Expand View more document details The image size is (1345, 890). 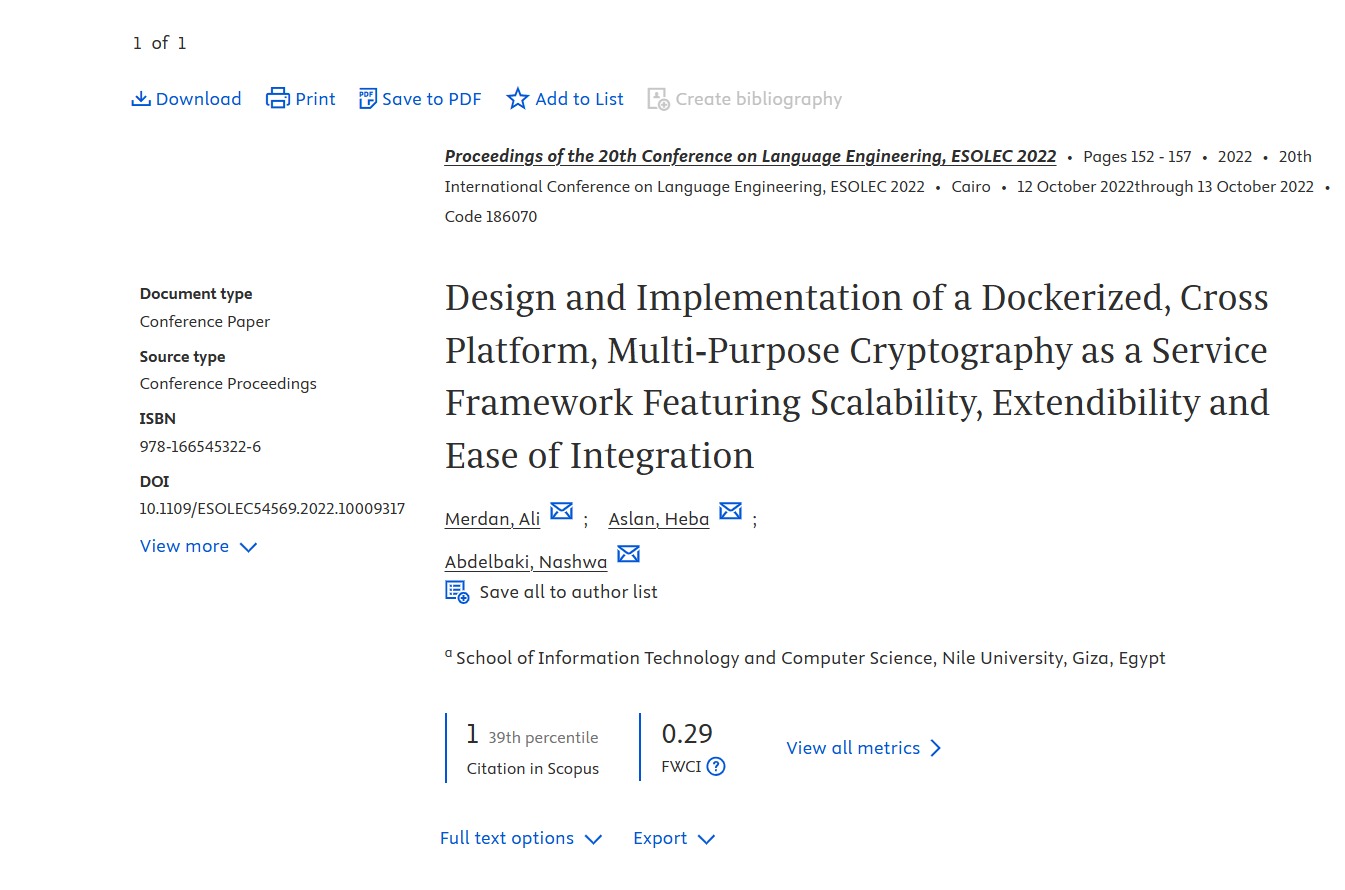[x=198, y=546]
